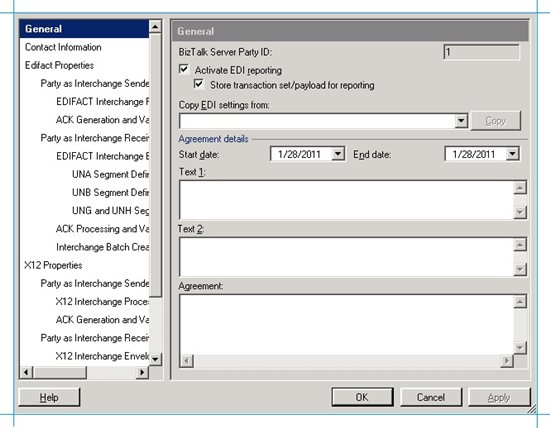Click the tree vertical scrollbar thumb

[x=155, y=165]
